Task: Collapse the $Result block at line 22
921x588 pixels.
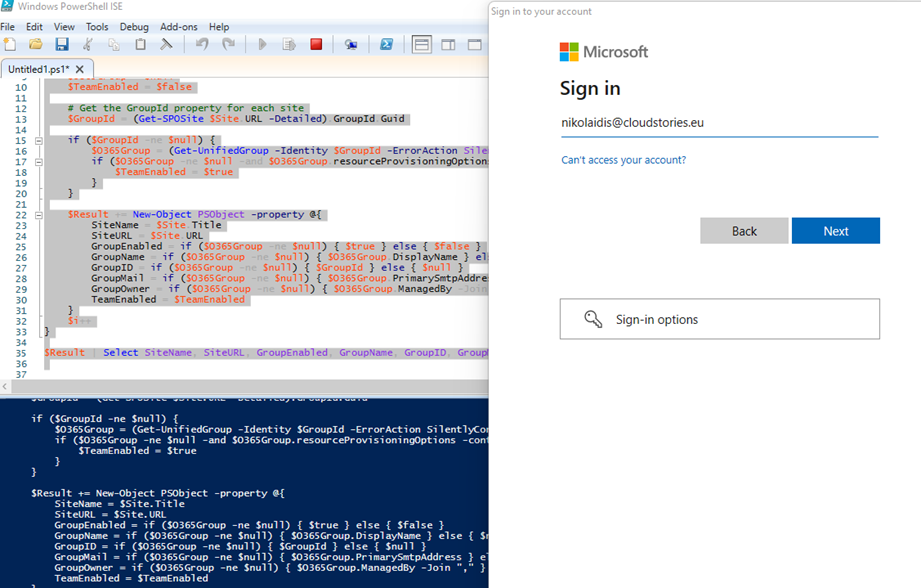Action: [38, 215]
